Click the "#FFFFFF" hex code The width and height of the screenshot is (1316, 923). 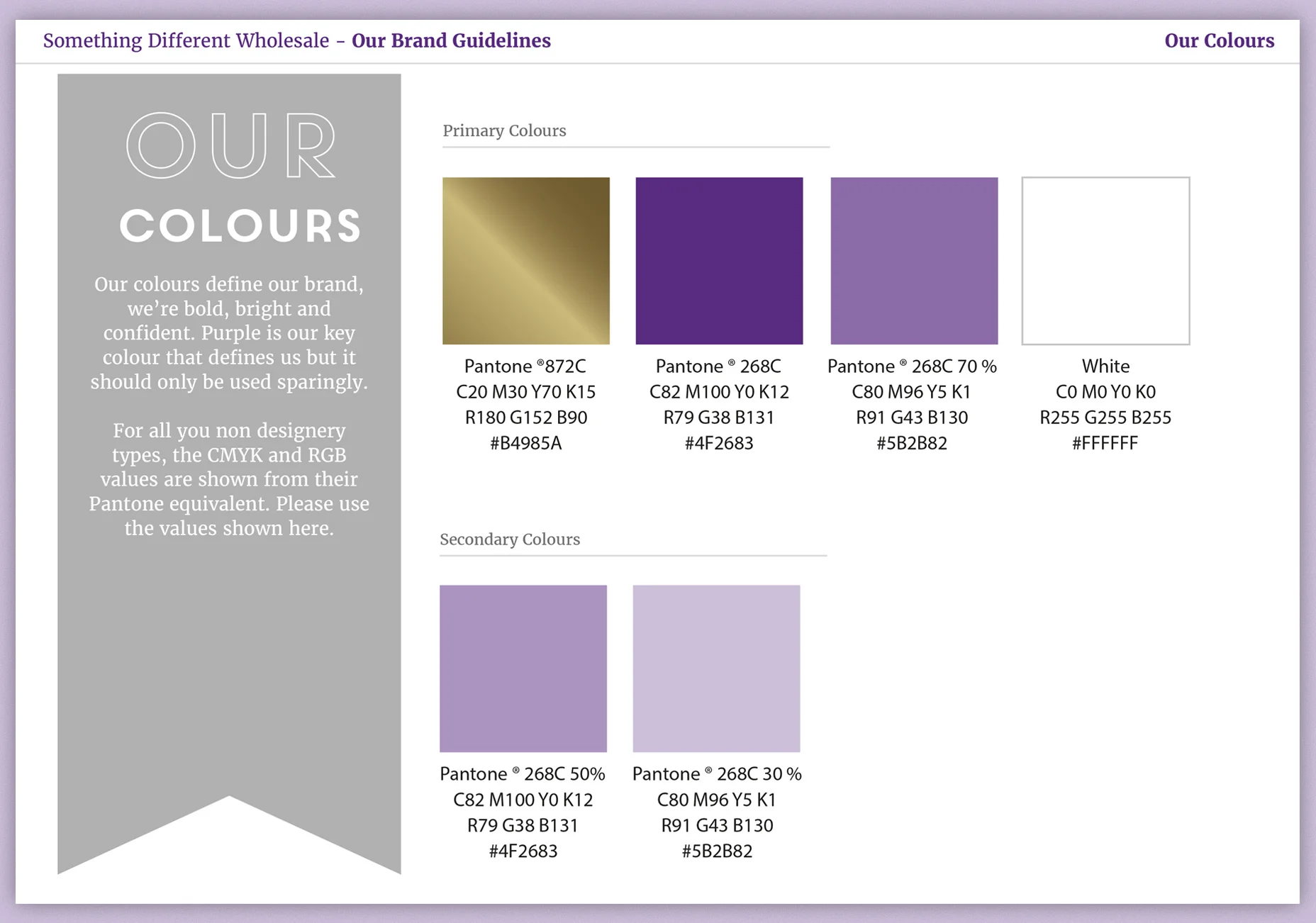[1105, 443]
